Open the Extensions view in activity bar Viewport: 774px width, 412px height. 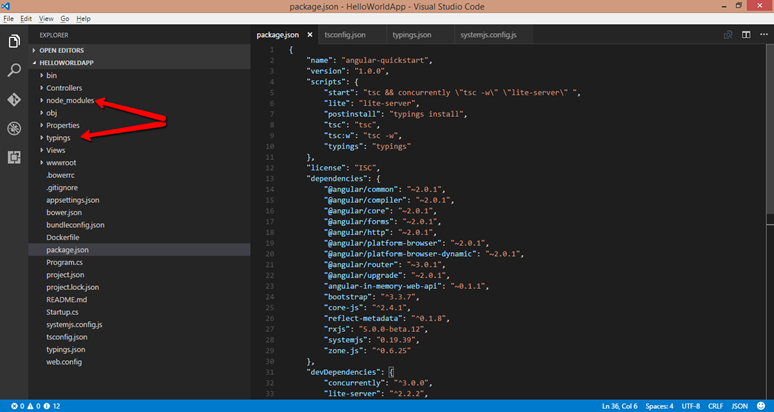coord(14,157)
